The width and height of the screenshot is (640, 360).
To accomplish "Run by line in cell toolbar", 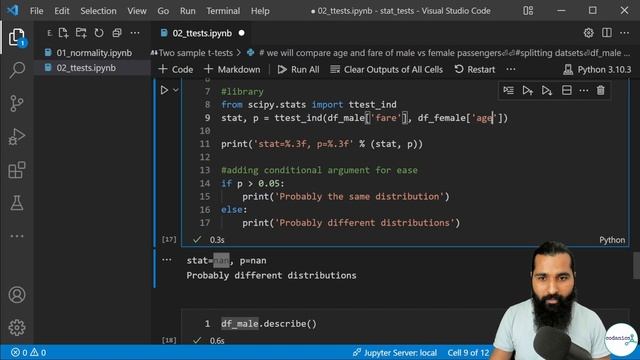I will [x=509, y=90].
